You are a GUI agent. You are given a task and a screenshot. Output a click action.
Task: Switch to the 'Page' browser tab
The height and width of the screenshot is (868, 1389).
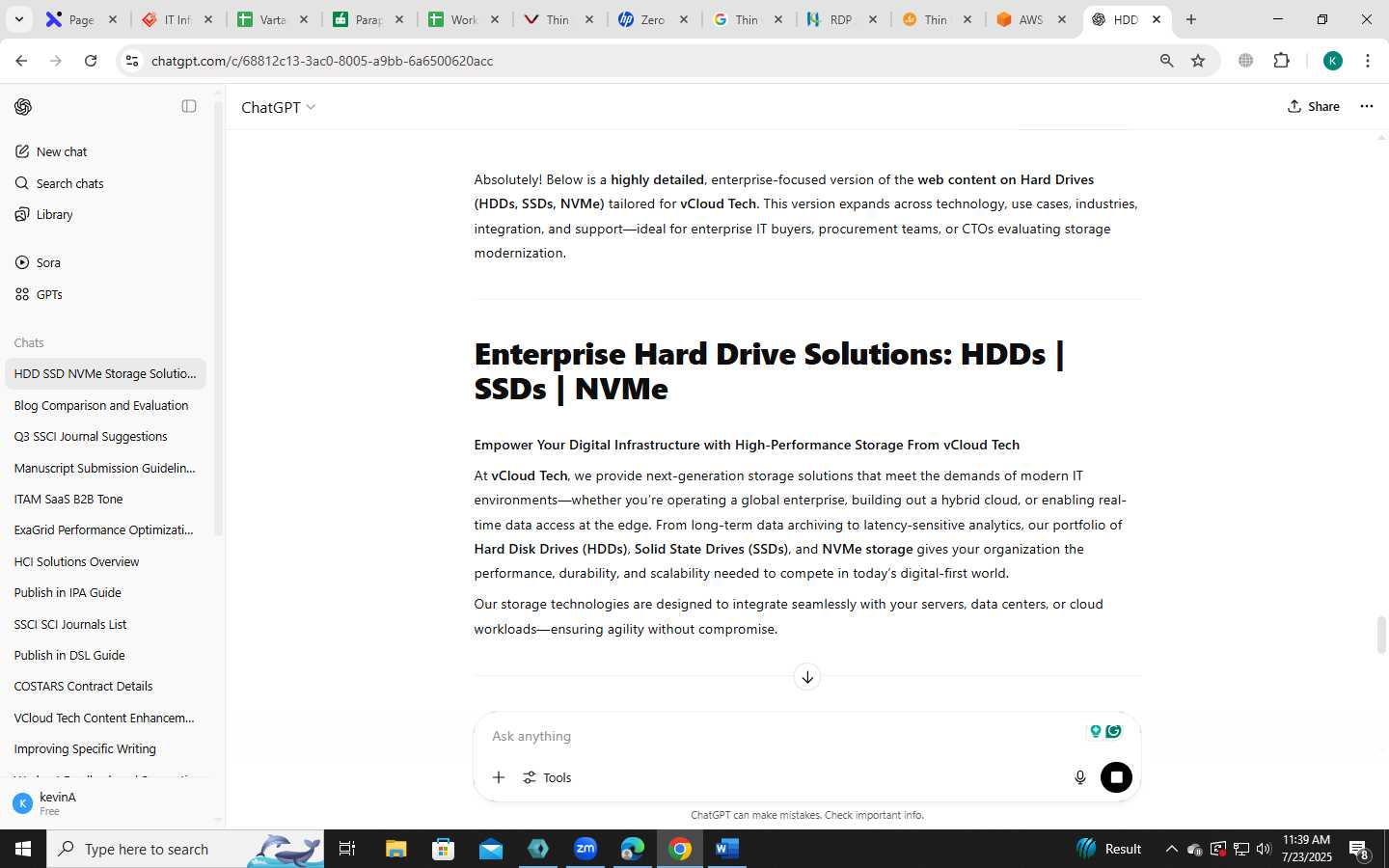[81, 19]
